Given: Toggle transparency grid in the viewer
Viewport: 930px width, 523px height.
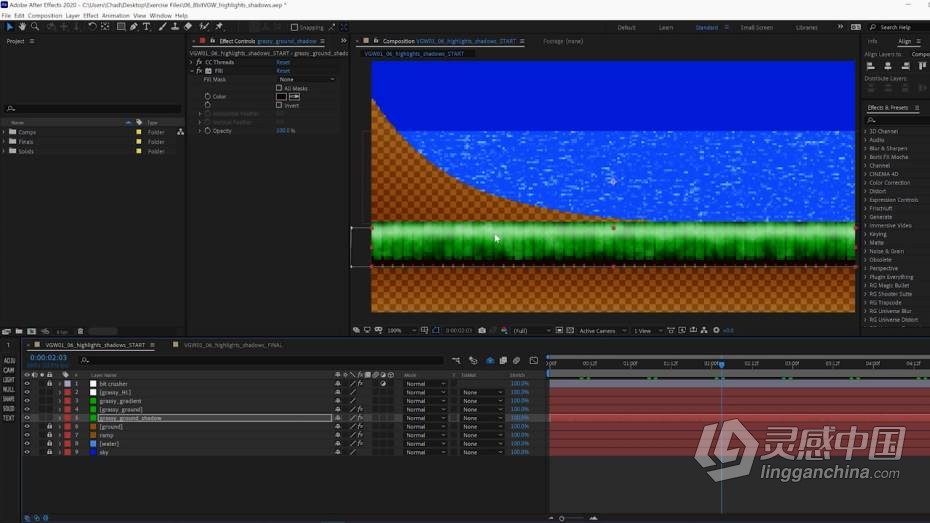Looking at the screenshot, I should (x=570, y=330).
